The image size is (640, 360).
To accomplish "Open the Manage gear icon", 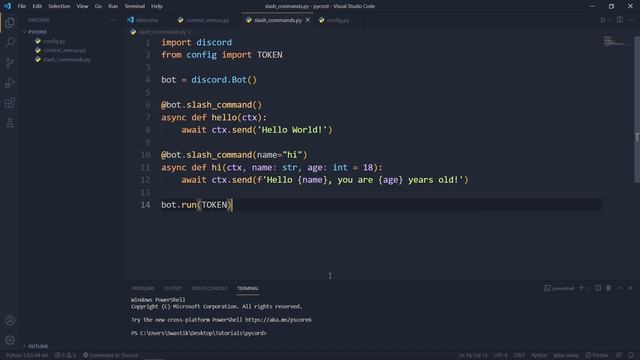I will [x=10, y=340].
